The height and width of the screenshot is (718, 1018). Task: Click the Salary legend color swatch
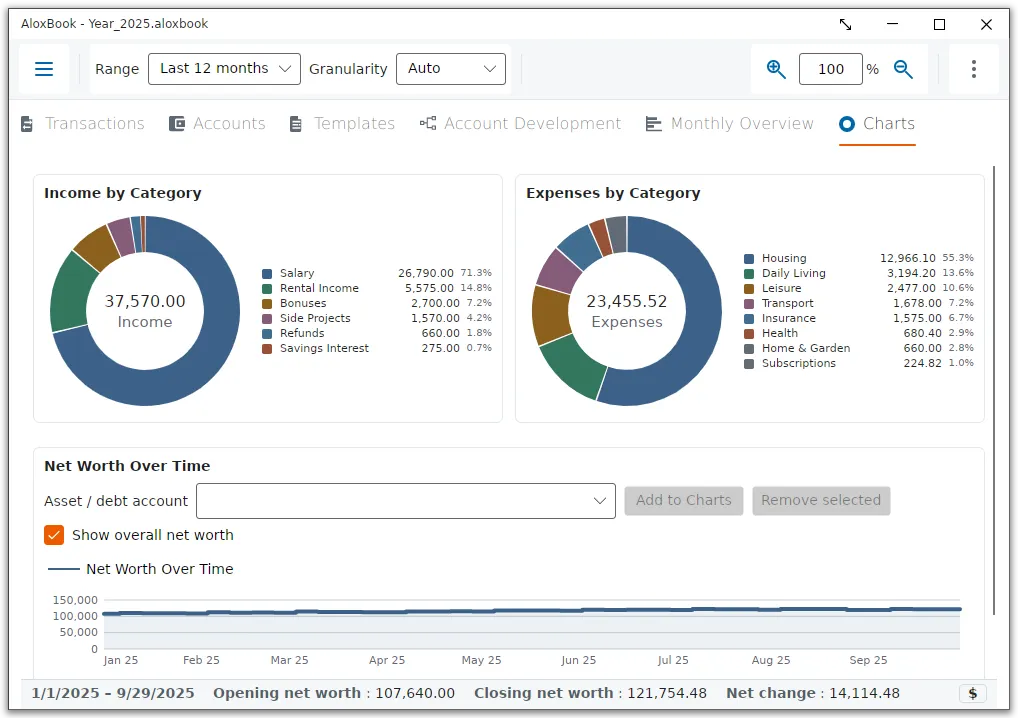(267, 273)
